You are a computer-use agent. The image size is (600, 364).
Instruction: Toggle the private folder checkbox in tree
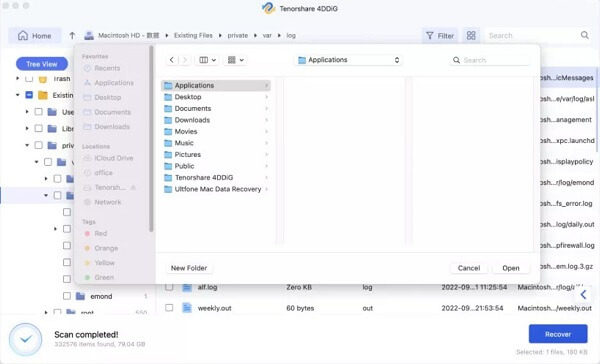[x=38, y=145]
